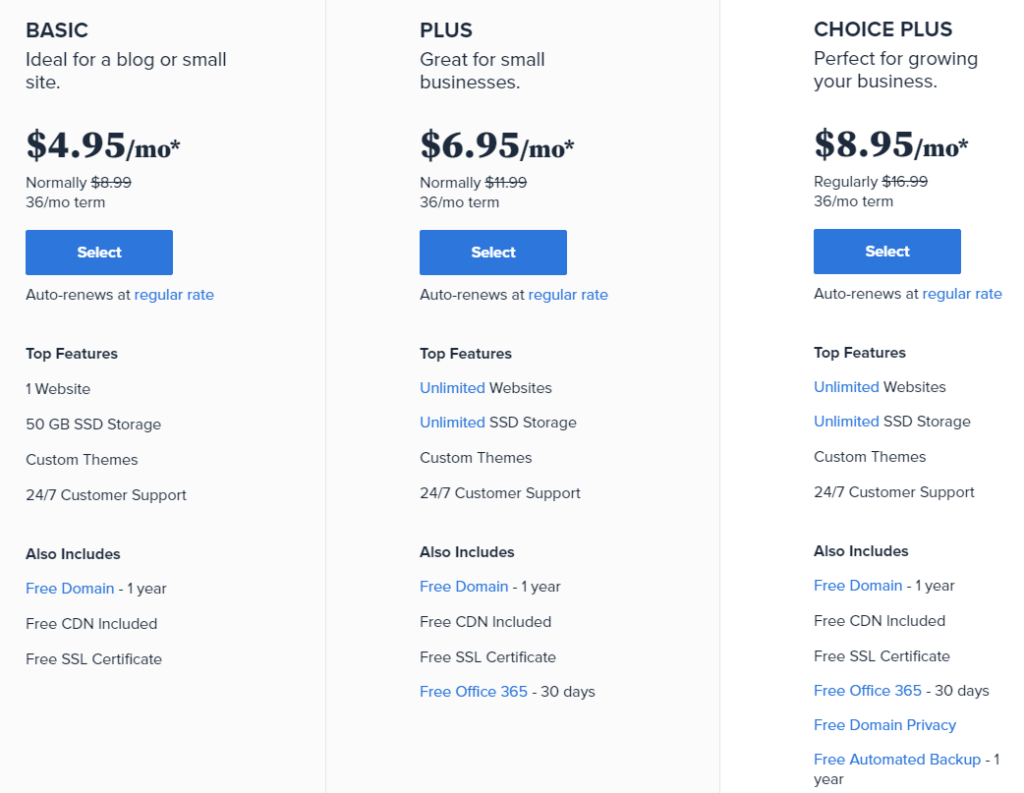Click the $4.95/mo Basic price
Image resolution: width=1024 pixels, height=793 pixels.
click(x=103, y=145)
